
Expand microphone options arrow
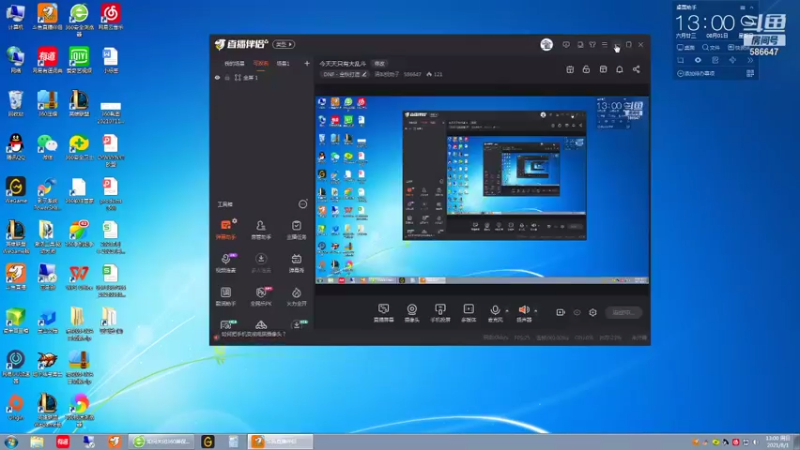(507, 310)
